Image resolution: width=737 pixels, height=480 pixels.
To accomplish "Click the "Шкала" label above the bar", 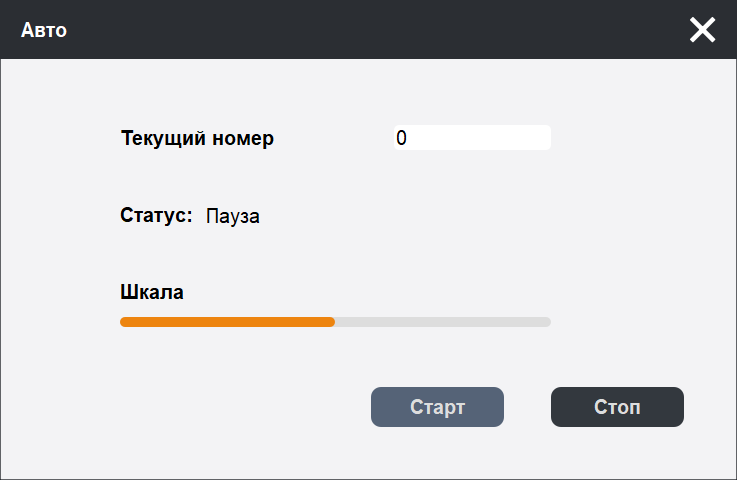I will click(152, 293).
